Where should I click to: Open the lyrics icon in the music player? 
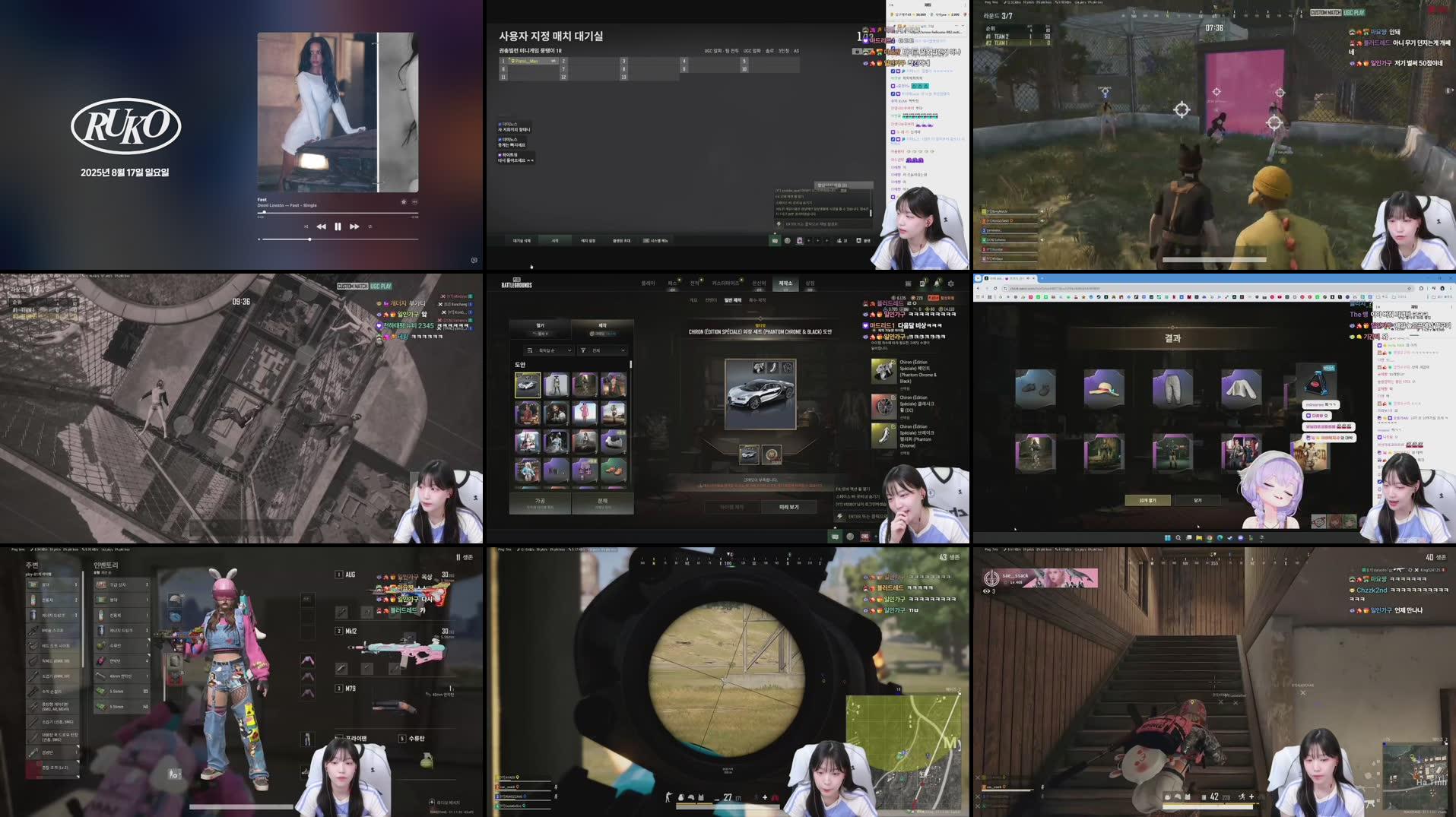click(474, 260)
